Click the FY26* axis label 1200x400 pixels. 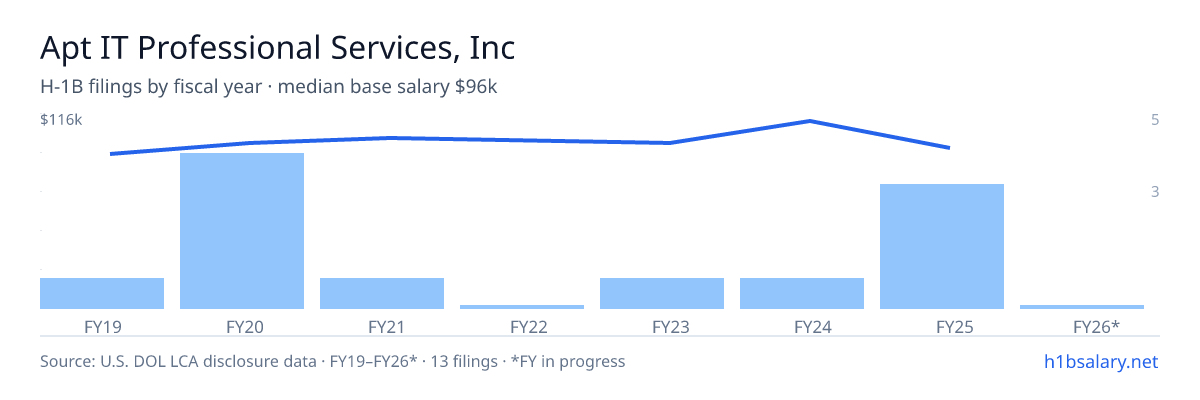1096,326
